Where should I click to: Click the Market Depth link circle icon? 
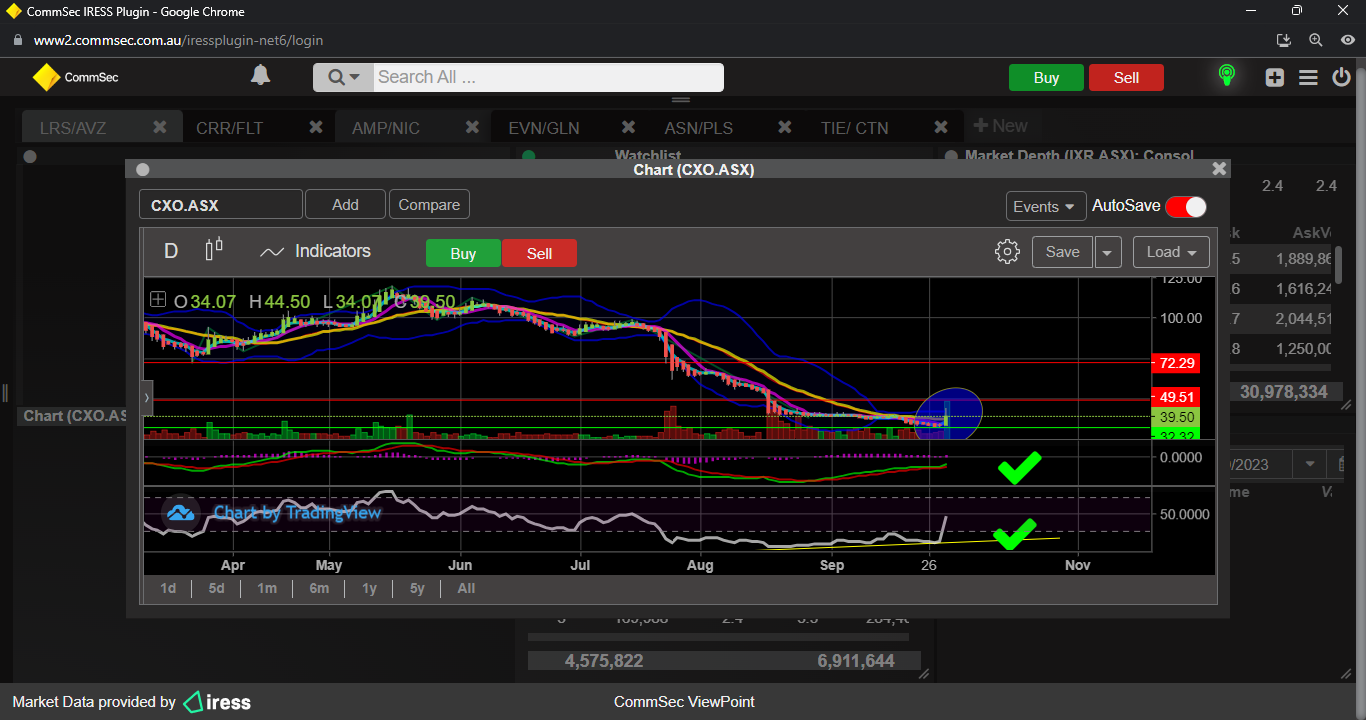(x=950, y=156)
